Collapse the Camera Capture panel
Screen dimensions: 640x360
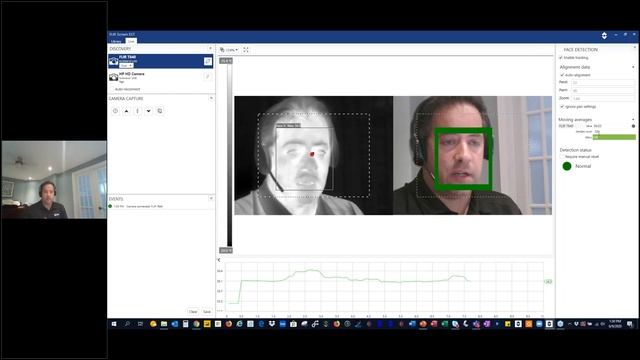(211, 98)
